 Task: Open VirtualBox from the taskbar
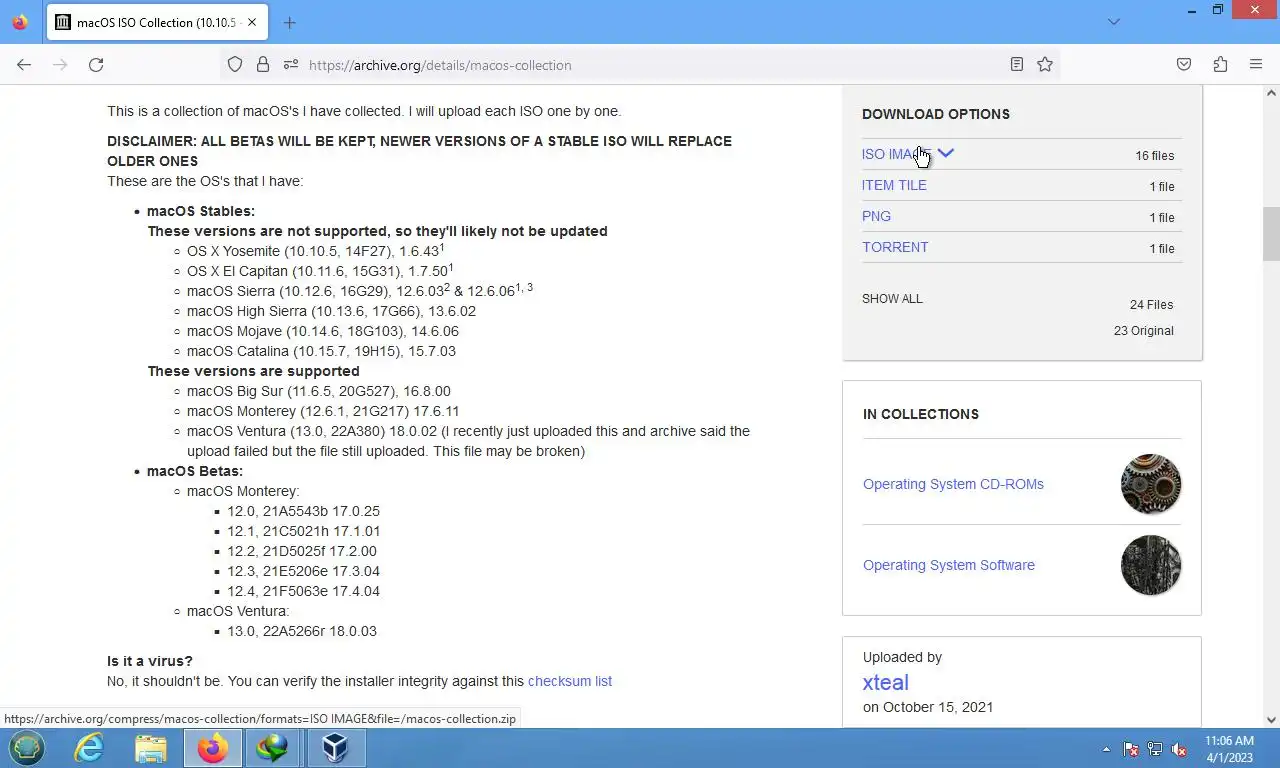[x=335, y=748]
